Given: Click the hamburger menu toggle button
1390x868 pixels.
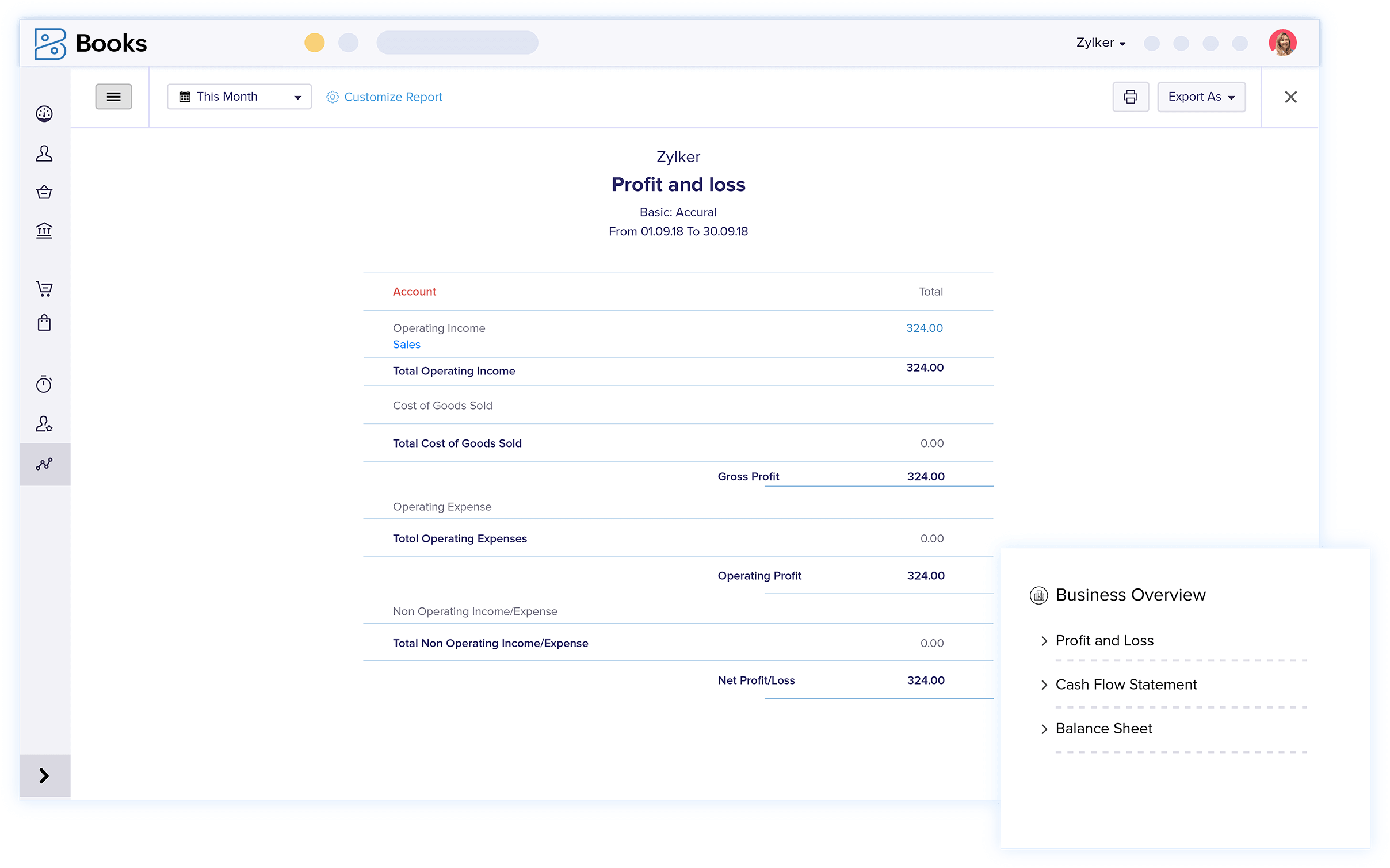Looking at the screenshot, I should pos(113,97).
